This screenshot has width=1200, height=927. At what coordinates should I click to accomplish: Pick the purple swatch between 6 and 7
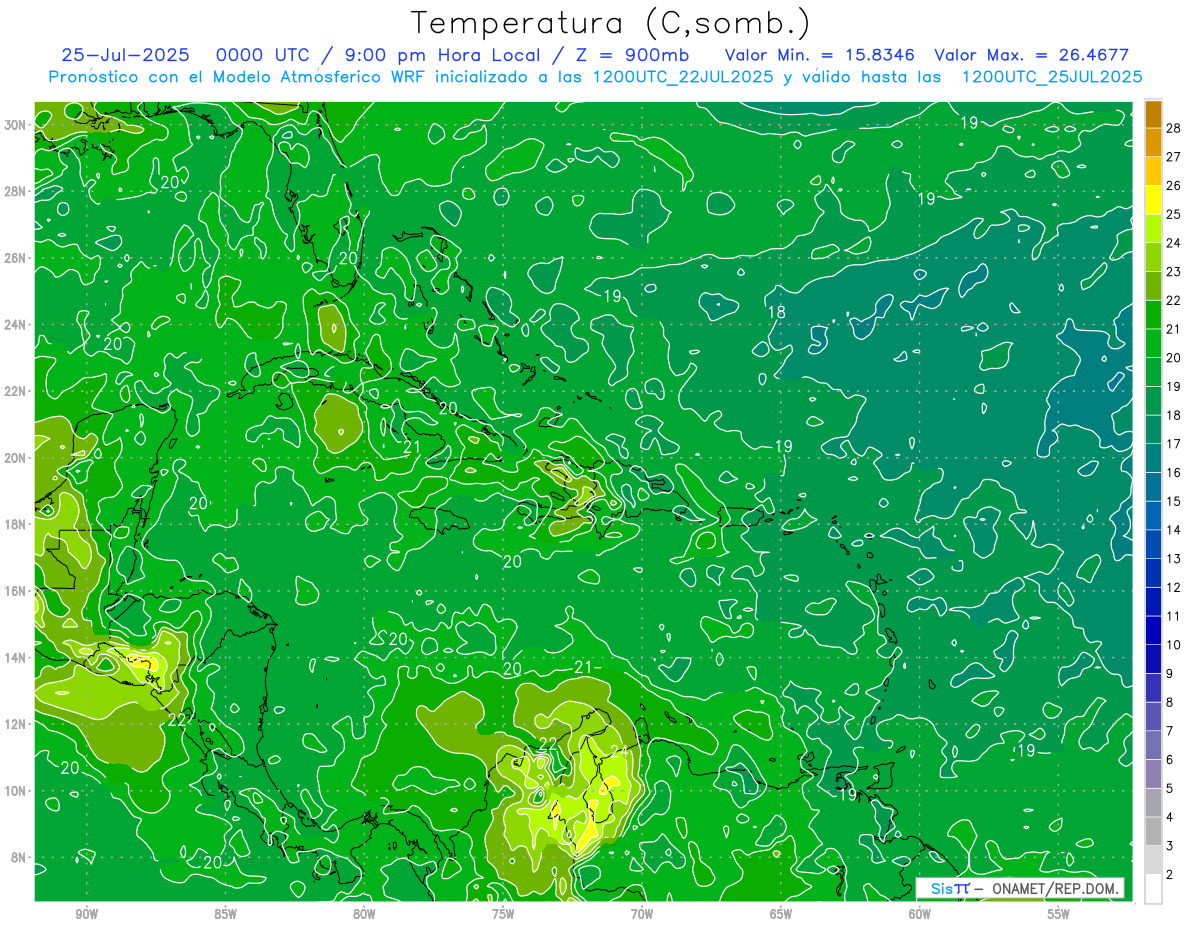[1153, 745]
